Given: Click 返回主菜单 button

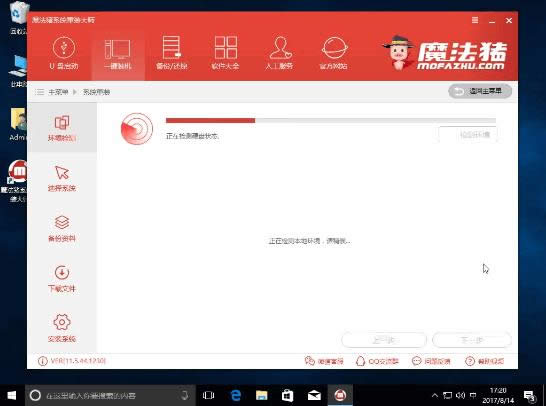Looking at the screenshot, I should pos(480,91).
